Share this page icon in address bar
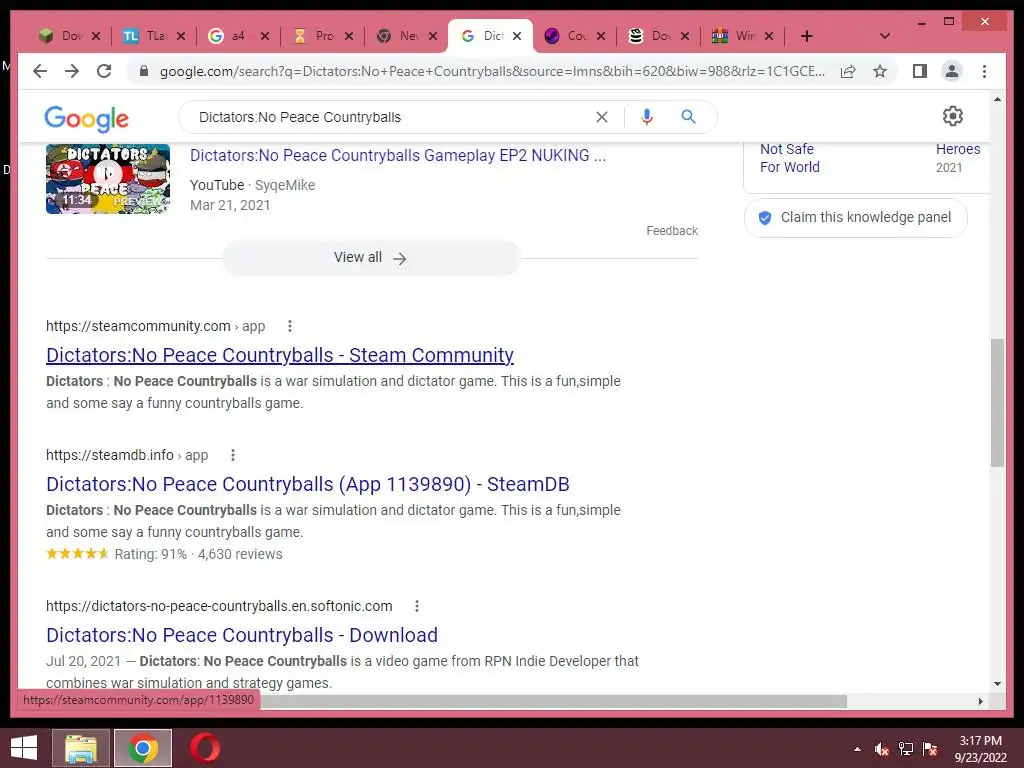1024x768 pixels. [848, 71]
